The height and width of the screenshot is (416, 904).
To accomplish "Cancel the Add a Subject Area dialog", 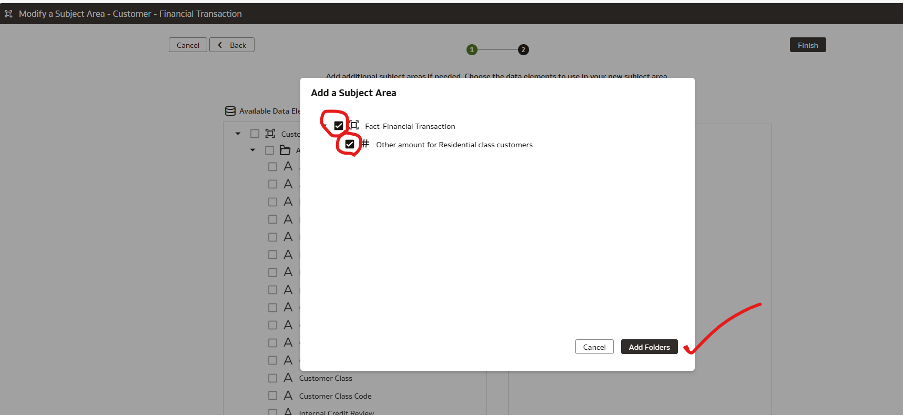I will 594,347.
